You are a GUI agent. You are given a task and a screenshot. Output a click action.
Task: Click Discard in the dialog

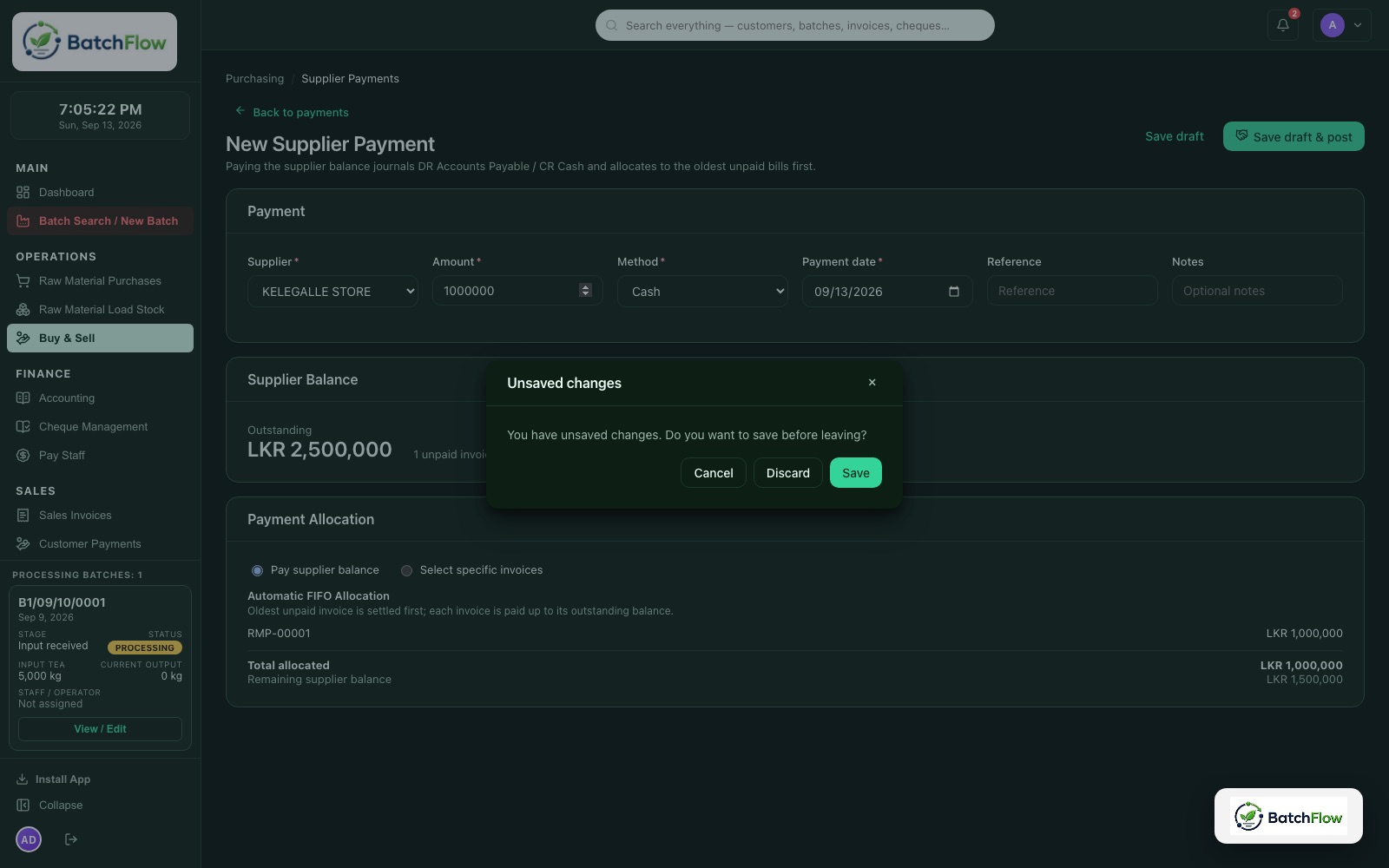(x=787, y=473)
